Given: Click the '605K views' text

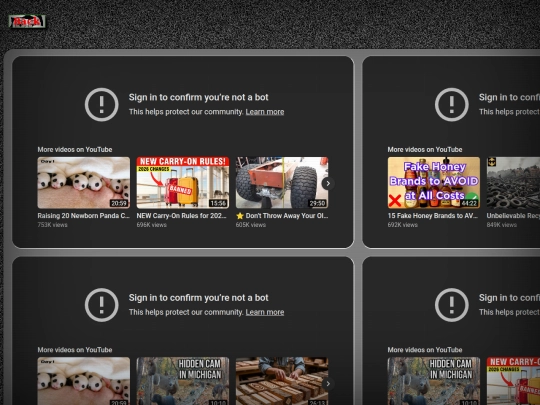Looking at the screenshot, I should [x=251, y=225].
